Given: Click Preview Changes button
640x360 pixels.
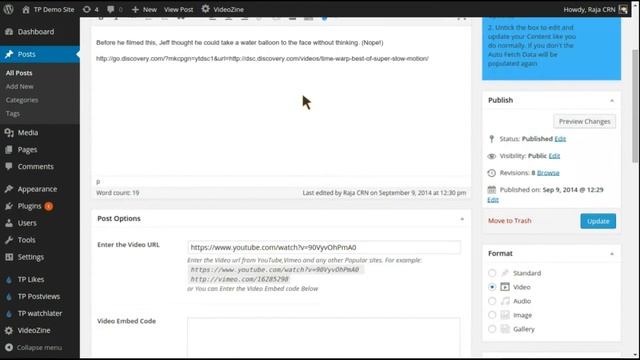Looking at the screenshot, I should point(584,121).
